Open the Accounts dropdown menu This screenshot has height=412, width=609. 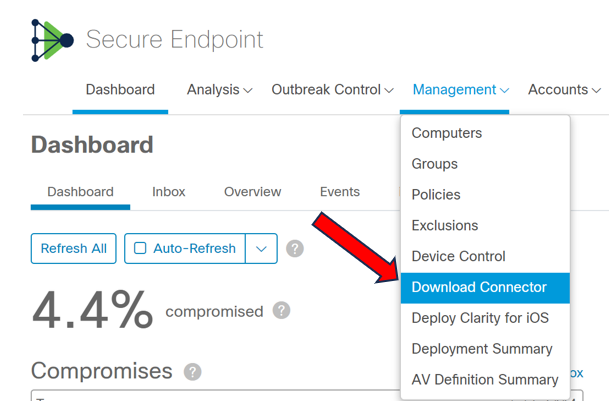pos(563,90)
